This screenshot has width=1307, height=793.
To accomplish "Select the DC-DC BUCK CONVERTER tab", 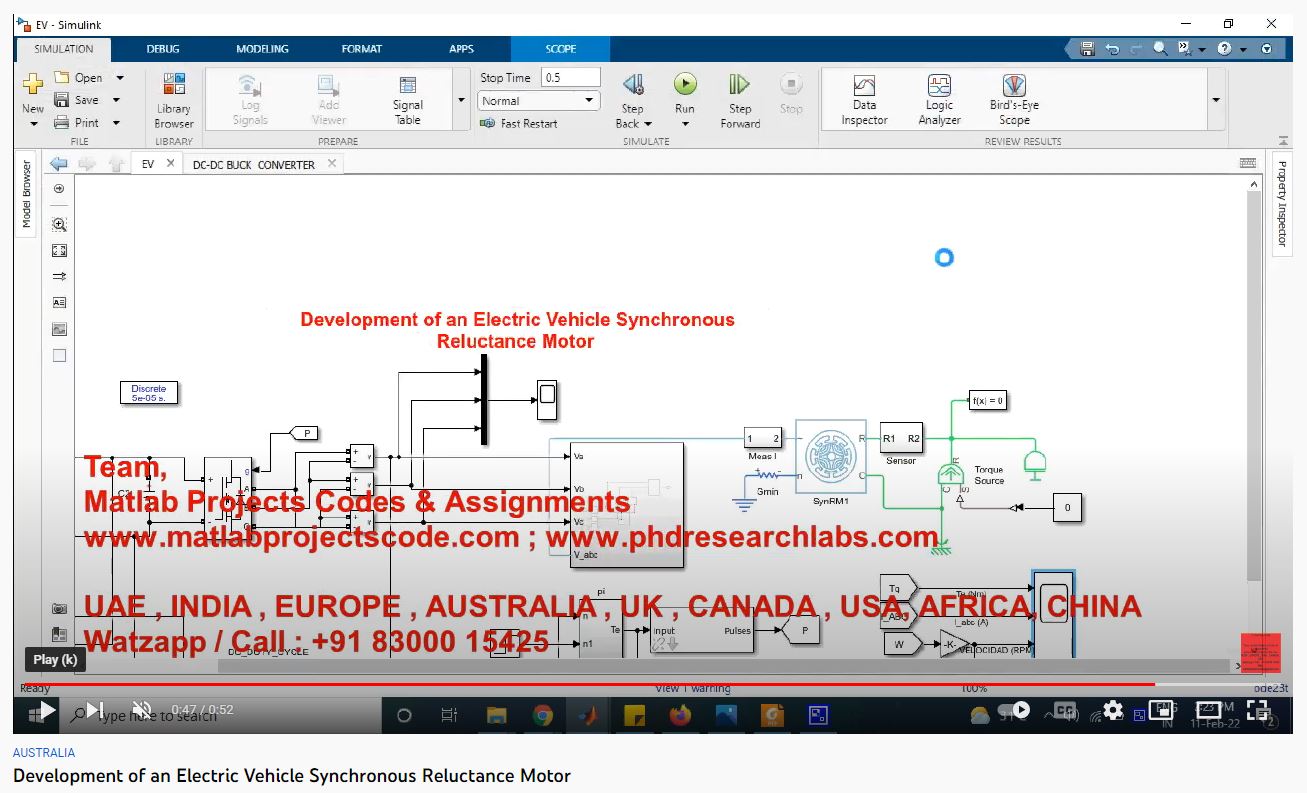I will tap(254, 165).
